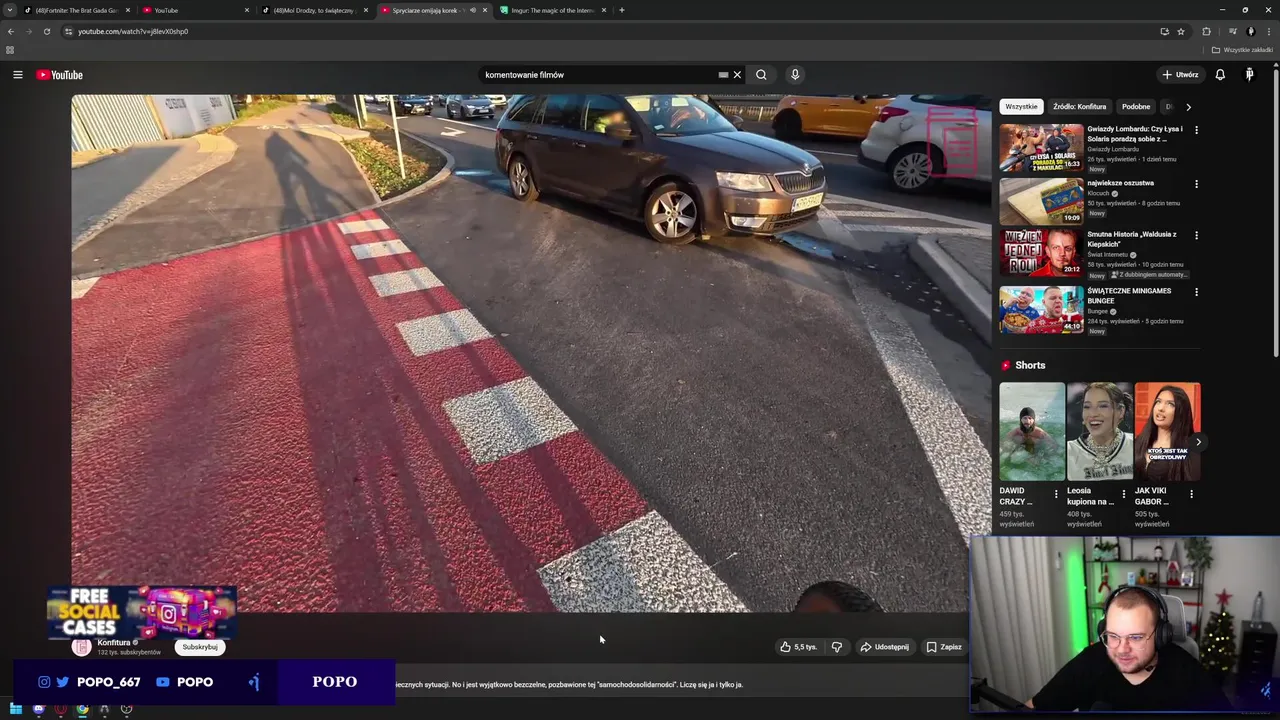Open the tab search dropdown arrow
This screenshot has width=1280, height=720.
click(x=10, y=10)
